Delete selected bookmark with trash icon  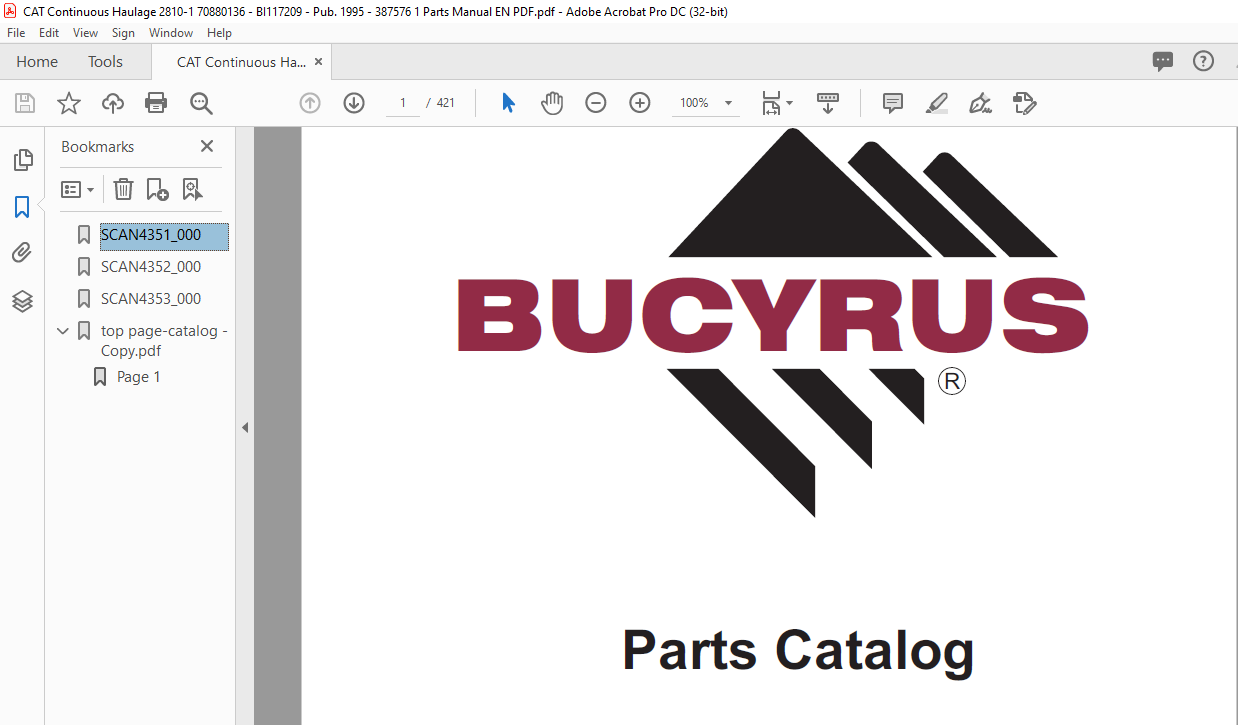point(123,189)
